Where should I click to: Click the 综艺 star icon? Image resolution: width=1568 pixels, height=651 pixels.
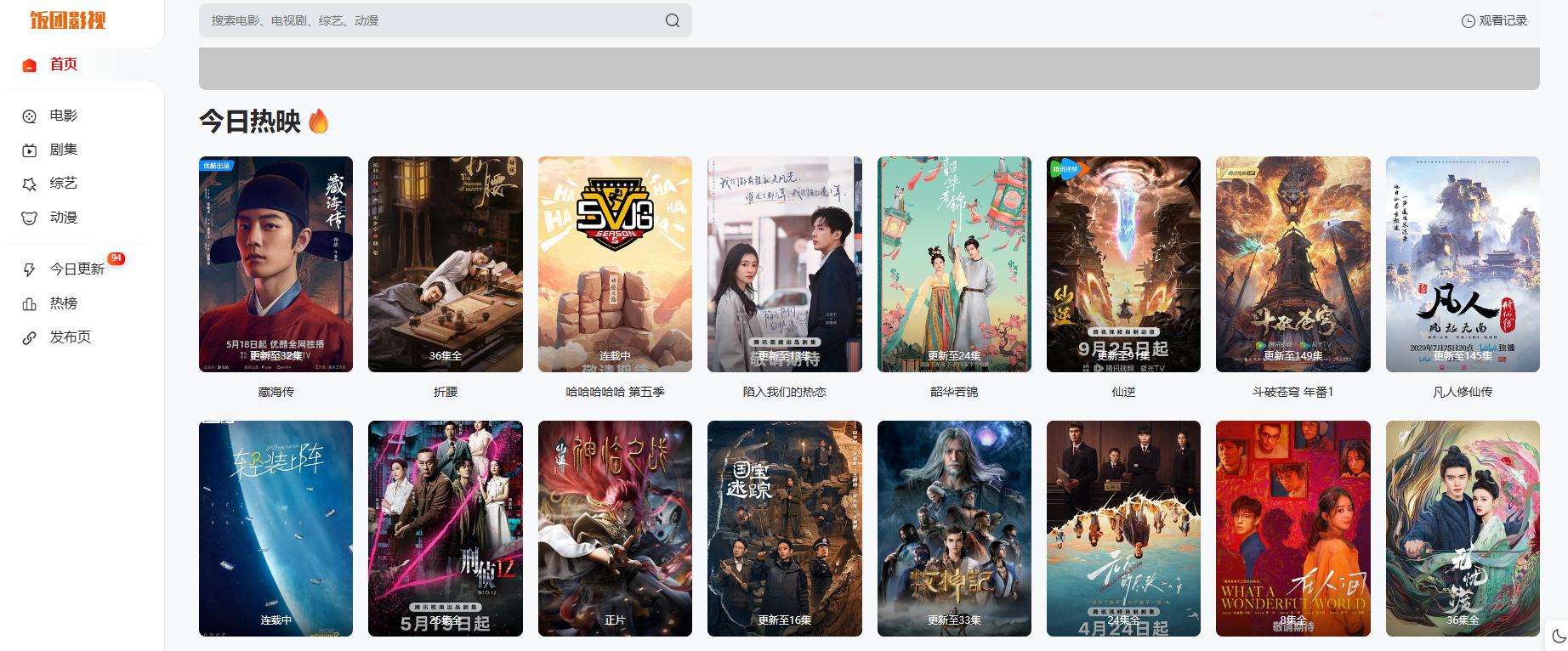pos(30,184)
